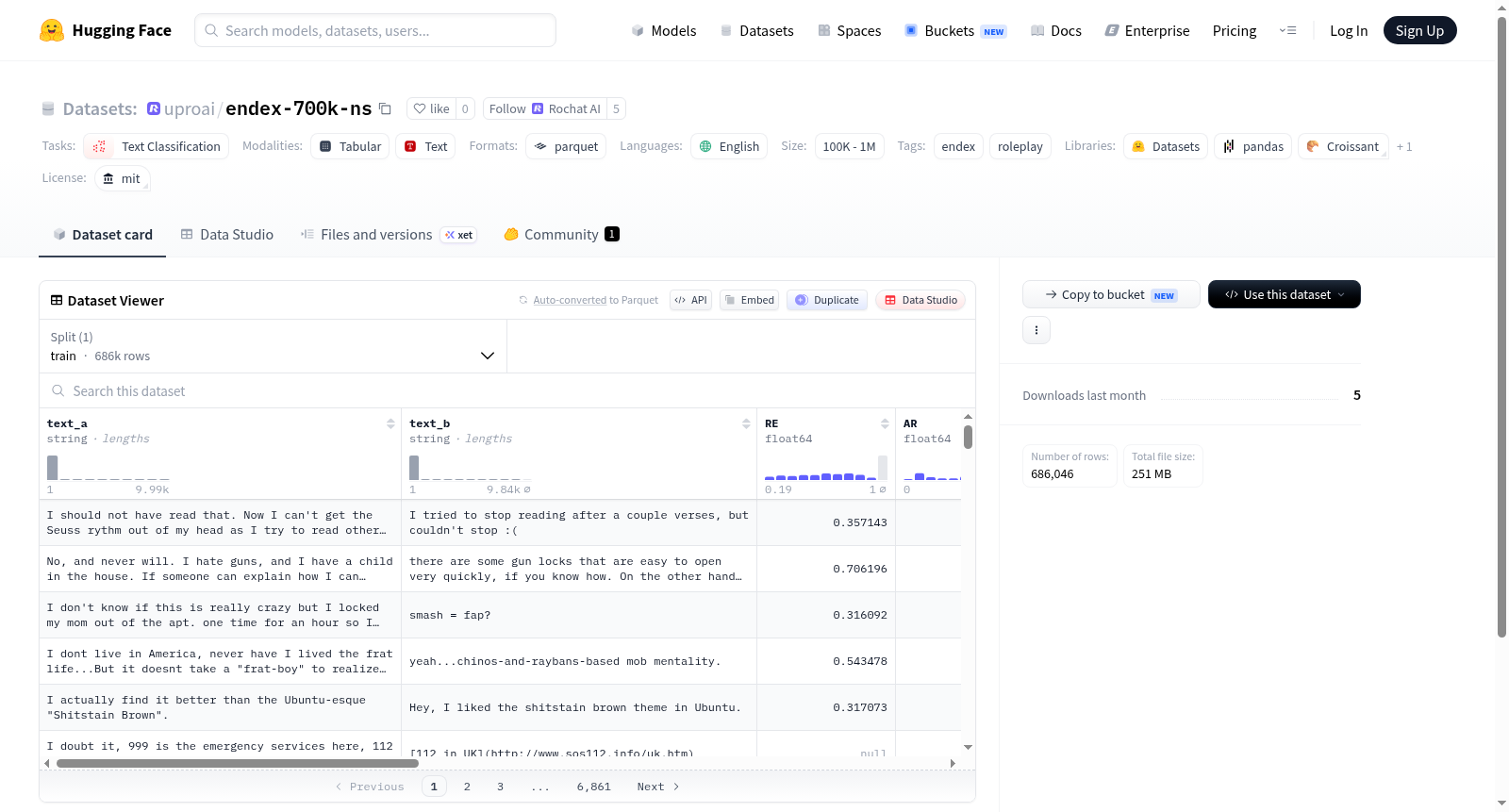Click the RE column value histogram
1509x812 pixels.
click(x=825, y=468)
